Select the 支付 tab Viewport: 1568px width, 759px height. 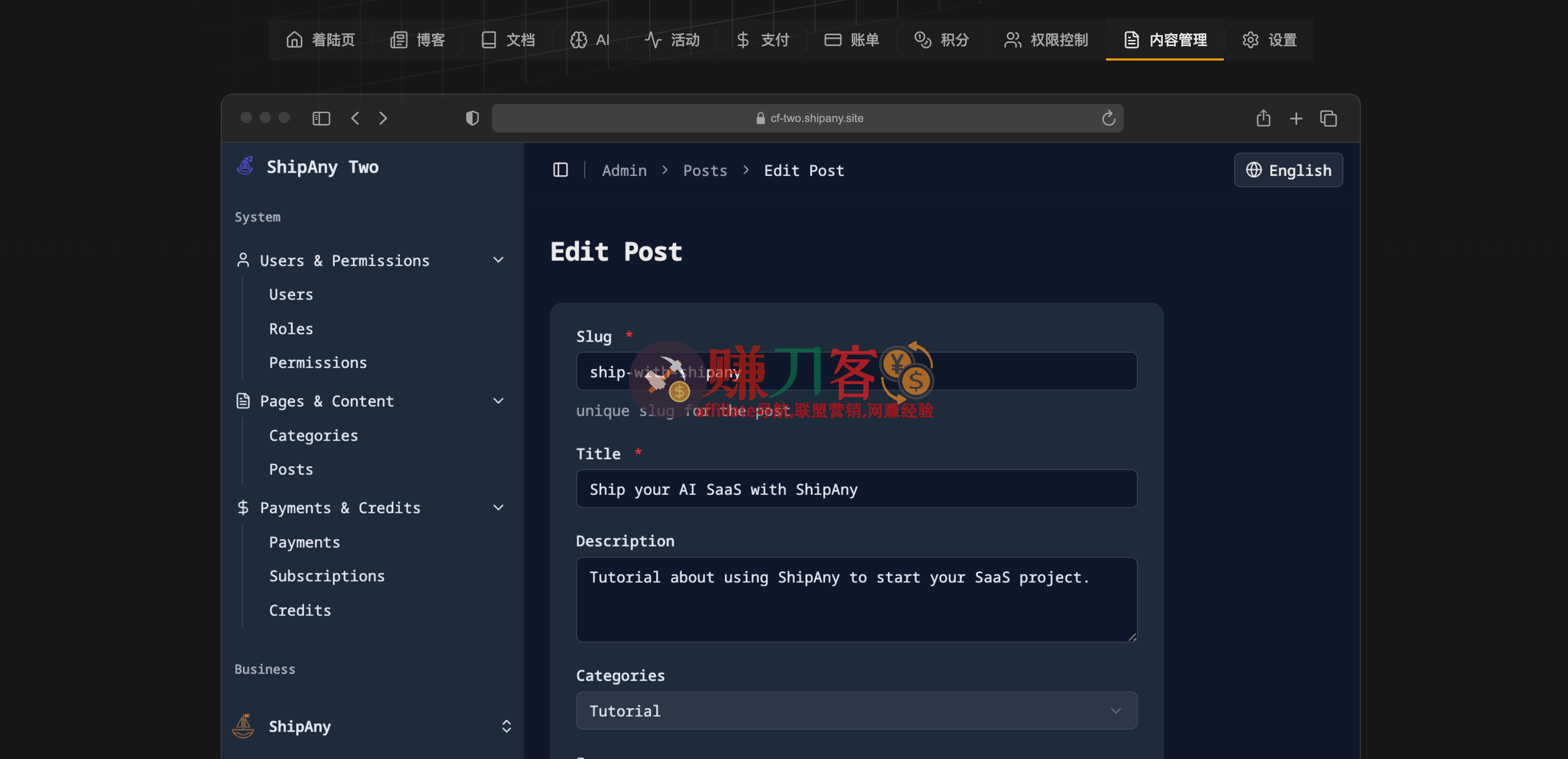pyautogui.click(x=762, y=40)
